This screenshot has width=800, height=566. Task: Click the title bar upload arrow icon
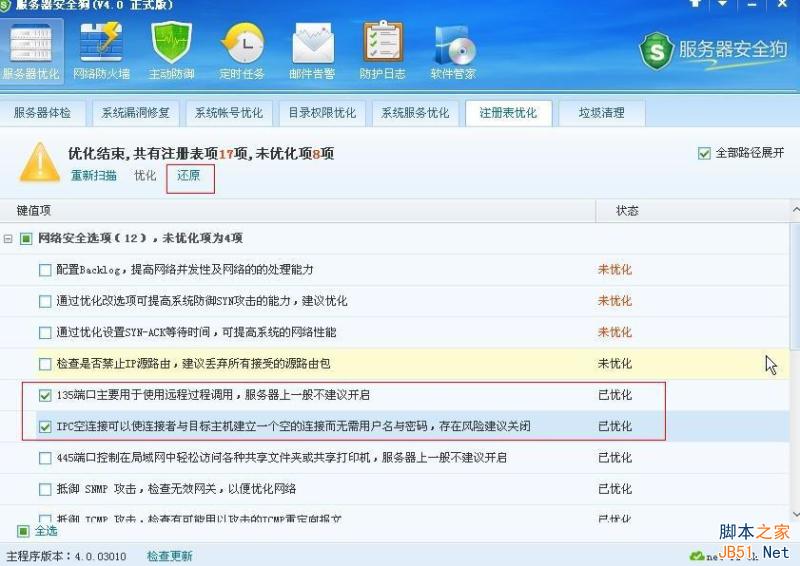[695, 4]
